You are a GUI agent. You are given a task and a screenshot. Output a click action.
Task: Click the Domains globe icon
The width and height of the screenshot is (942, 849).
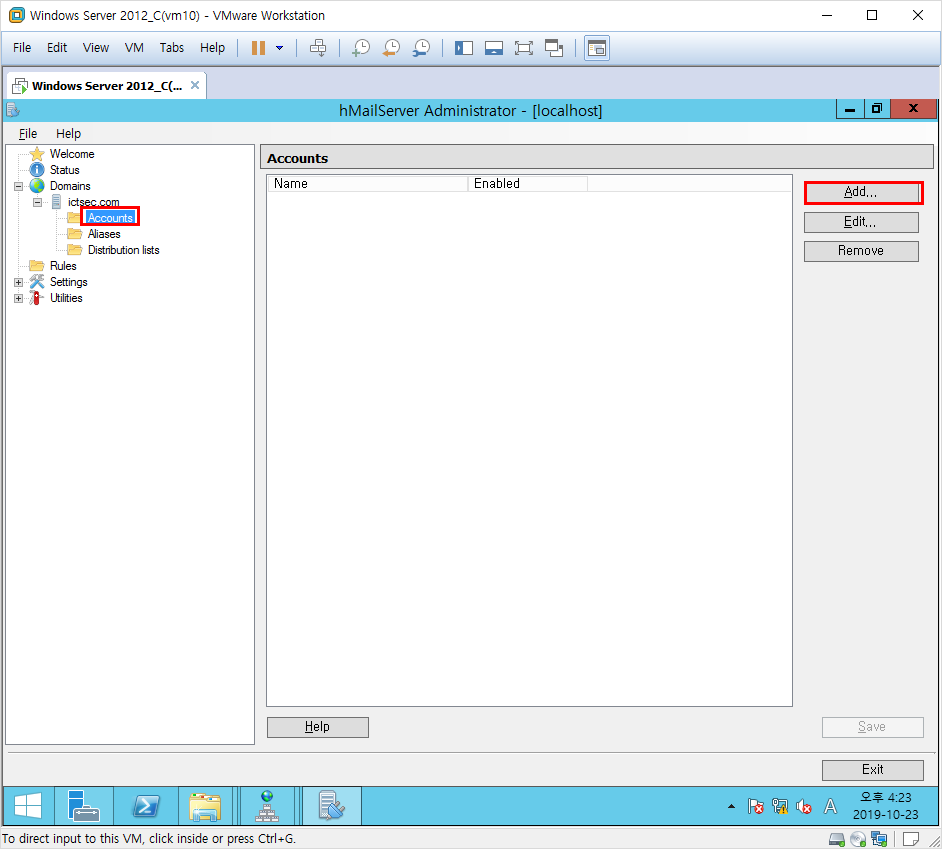pyautogui.click(x=37, y=186)
